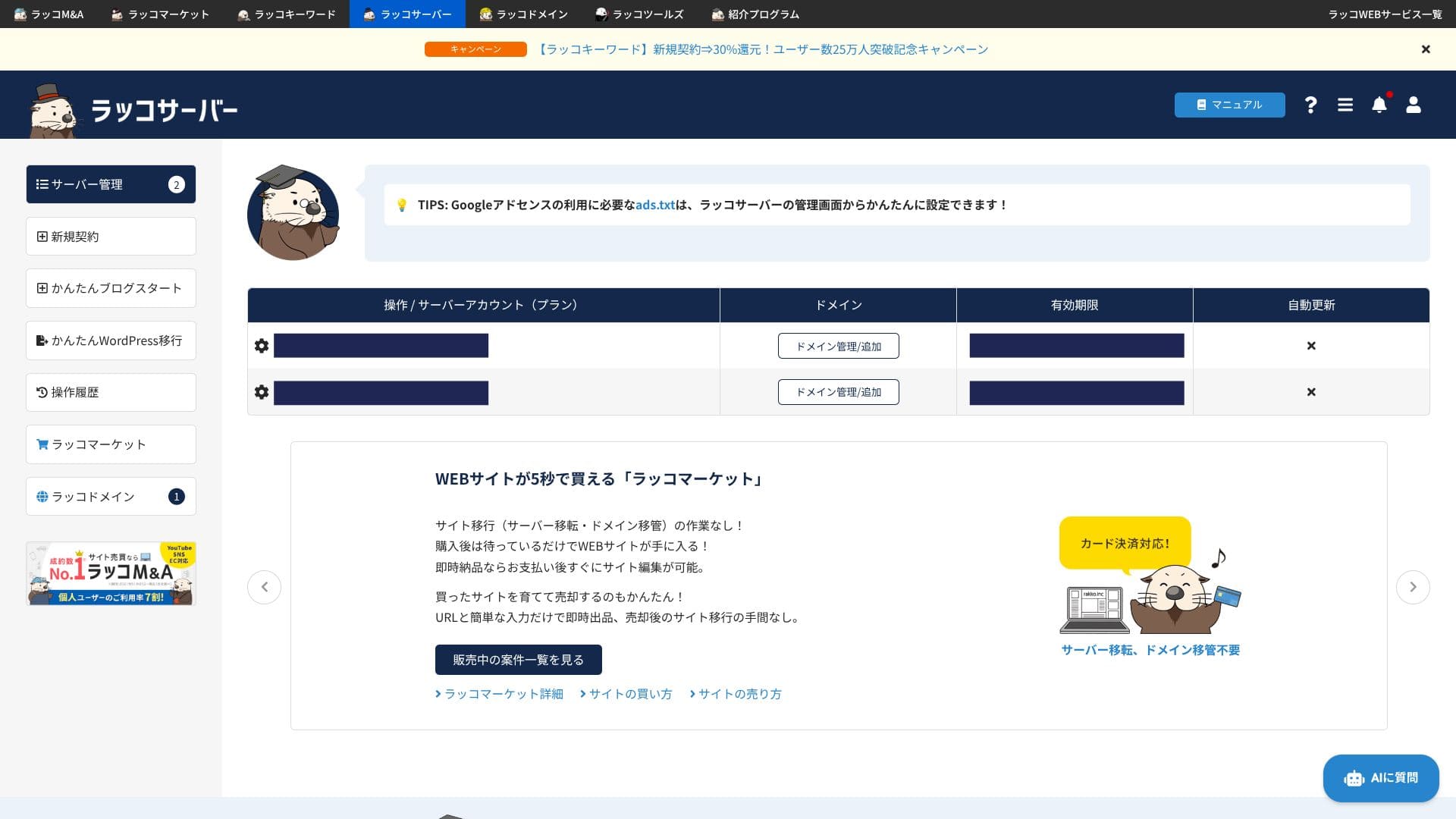
Task: Select サーバー管理 in the sidebar
Action: pyautogui.click(x=111, y=184)
